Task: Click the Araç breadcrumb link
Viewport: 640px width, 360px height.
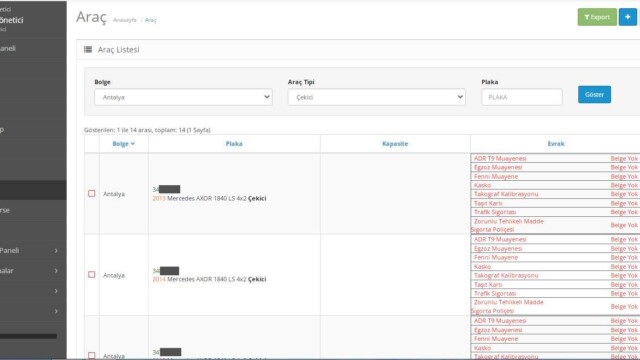Action: (151, 20)
